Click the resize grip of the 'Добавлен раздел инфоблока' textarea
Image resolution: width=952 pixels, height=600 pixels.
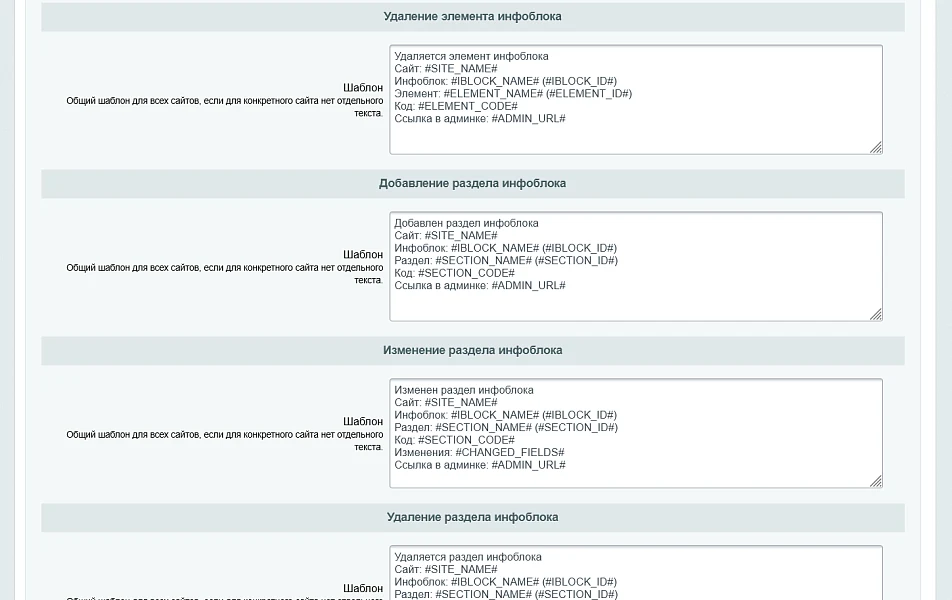pyautogui.click(x=876, y=315)
